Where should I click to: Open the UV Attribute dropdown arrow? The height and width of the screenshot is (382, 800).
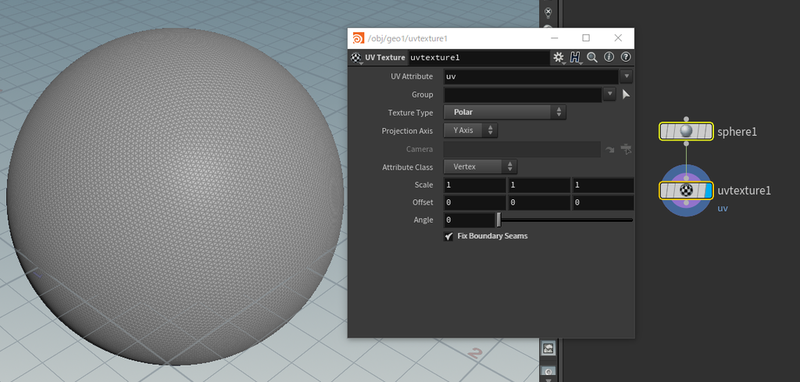(626, 77)
